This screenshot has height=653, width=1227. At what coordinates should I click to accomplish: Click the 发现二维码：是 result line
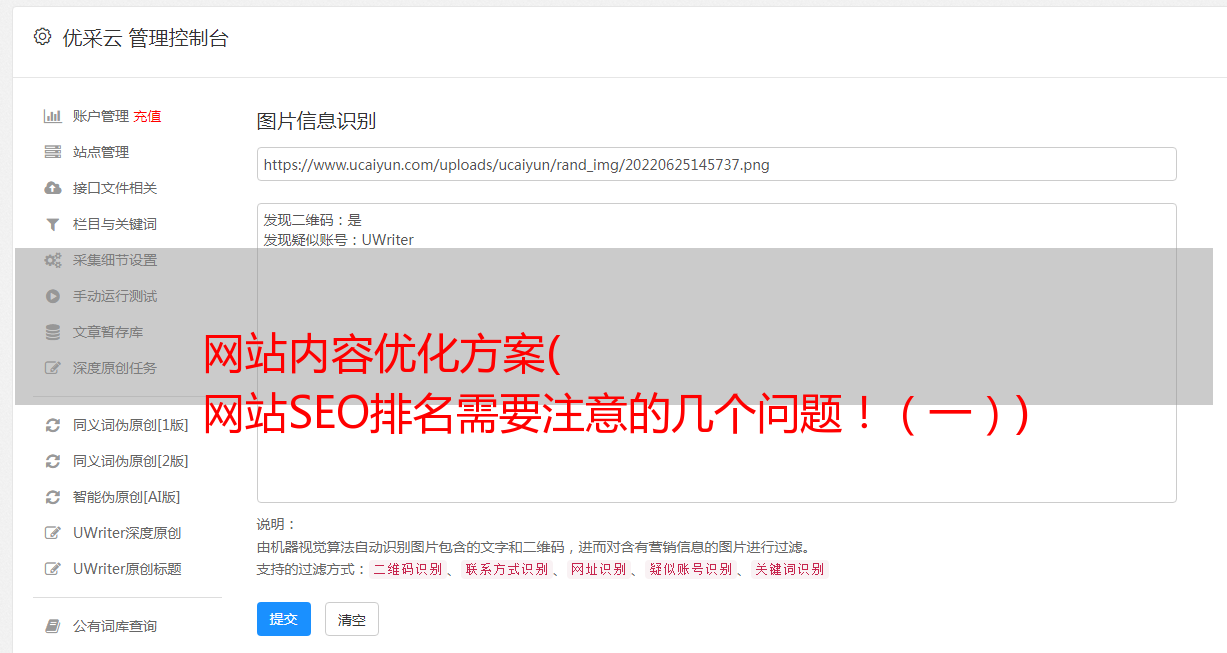click(313, 220)
